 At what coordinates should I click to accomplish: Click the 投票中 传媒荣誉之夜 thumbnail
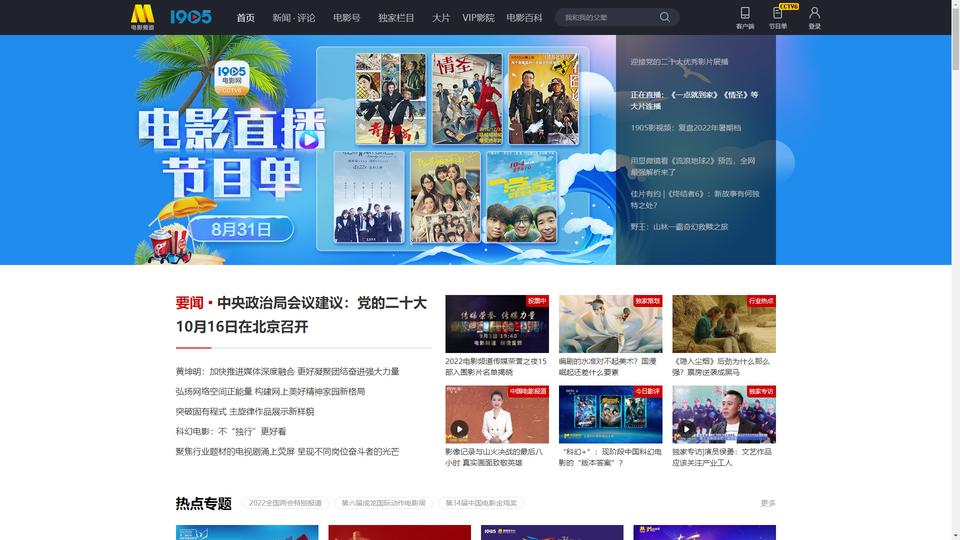pos(497,324)
